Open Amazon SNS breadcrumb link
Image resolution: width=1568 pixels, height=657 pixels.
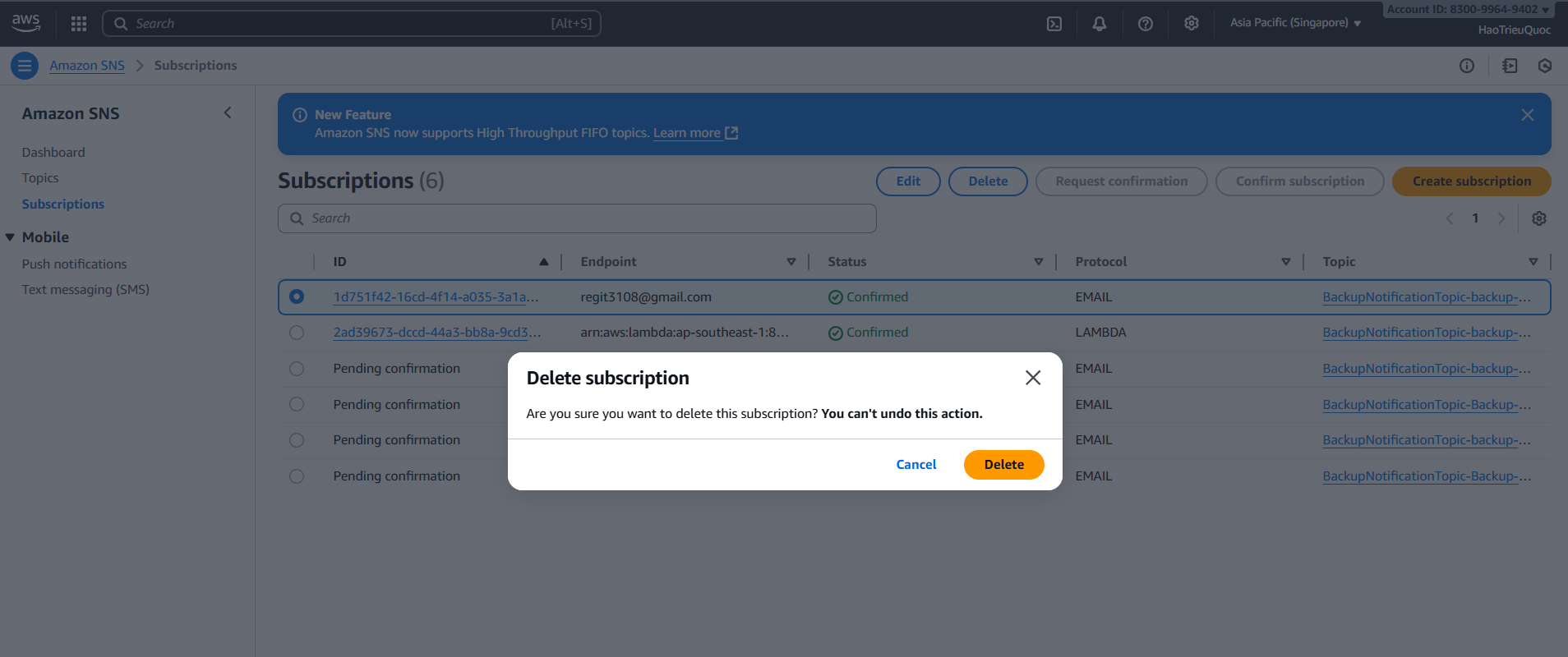[87, 66]
